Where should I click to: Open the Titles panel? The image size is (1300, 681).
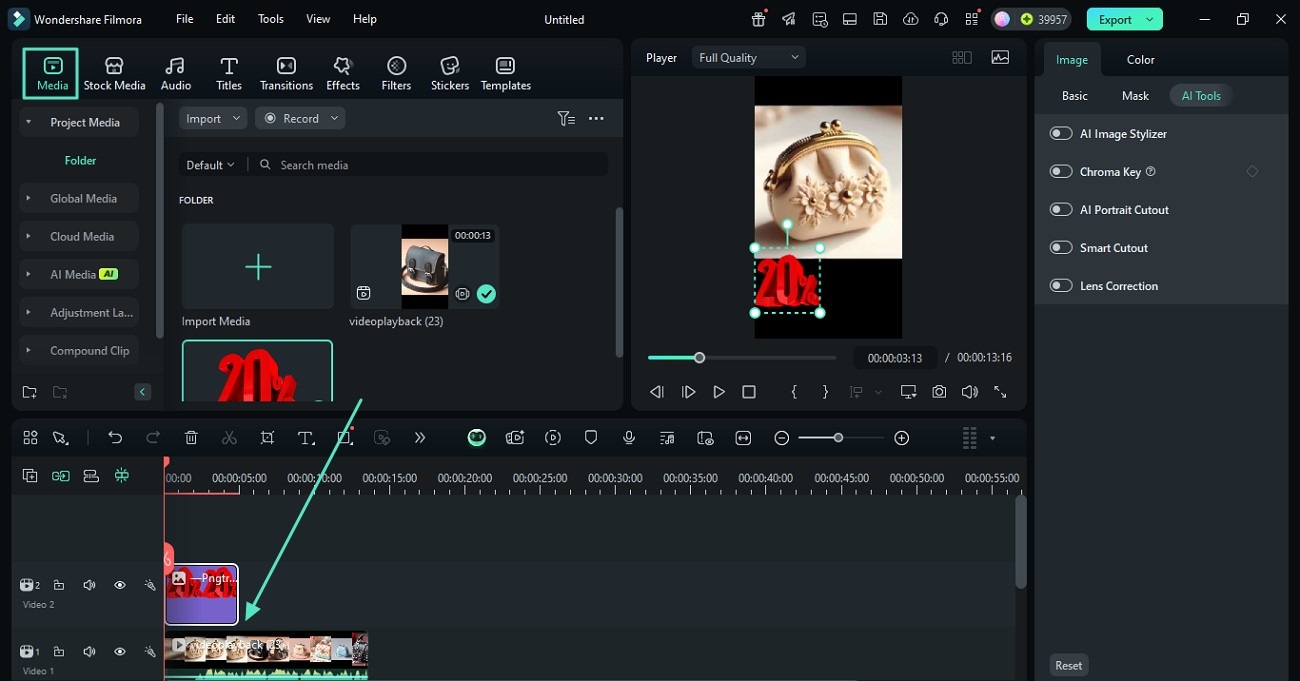tap(229, 74)
